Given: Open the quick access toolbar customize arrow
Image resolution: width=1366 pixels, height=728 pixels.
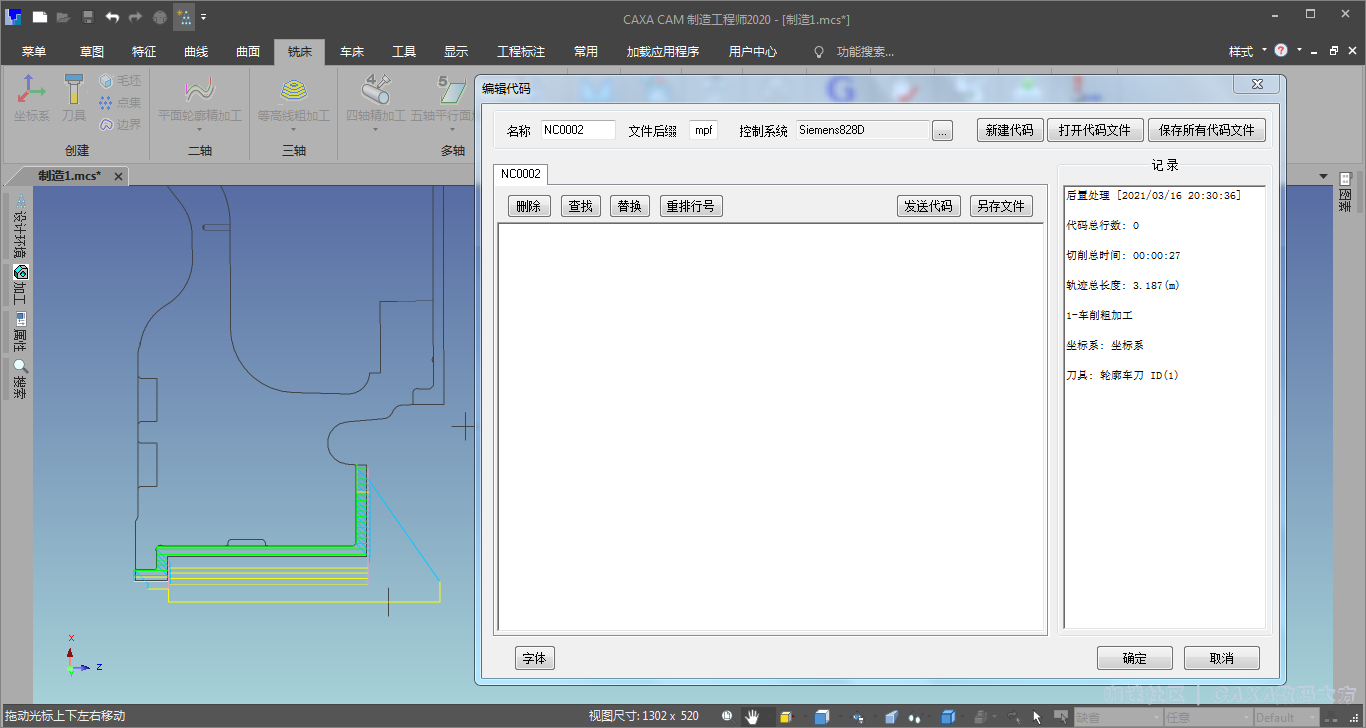Looking at the screenshot, I should [x=204, y=17].
